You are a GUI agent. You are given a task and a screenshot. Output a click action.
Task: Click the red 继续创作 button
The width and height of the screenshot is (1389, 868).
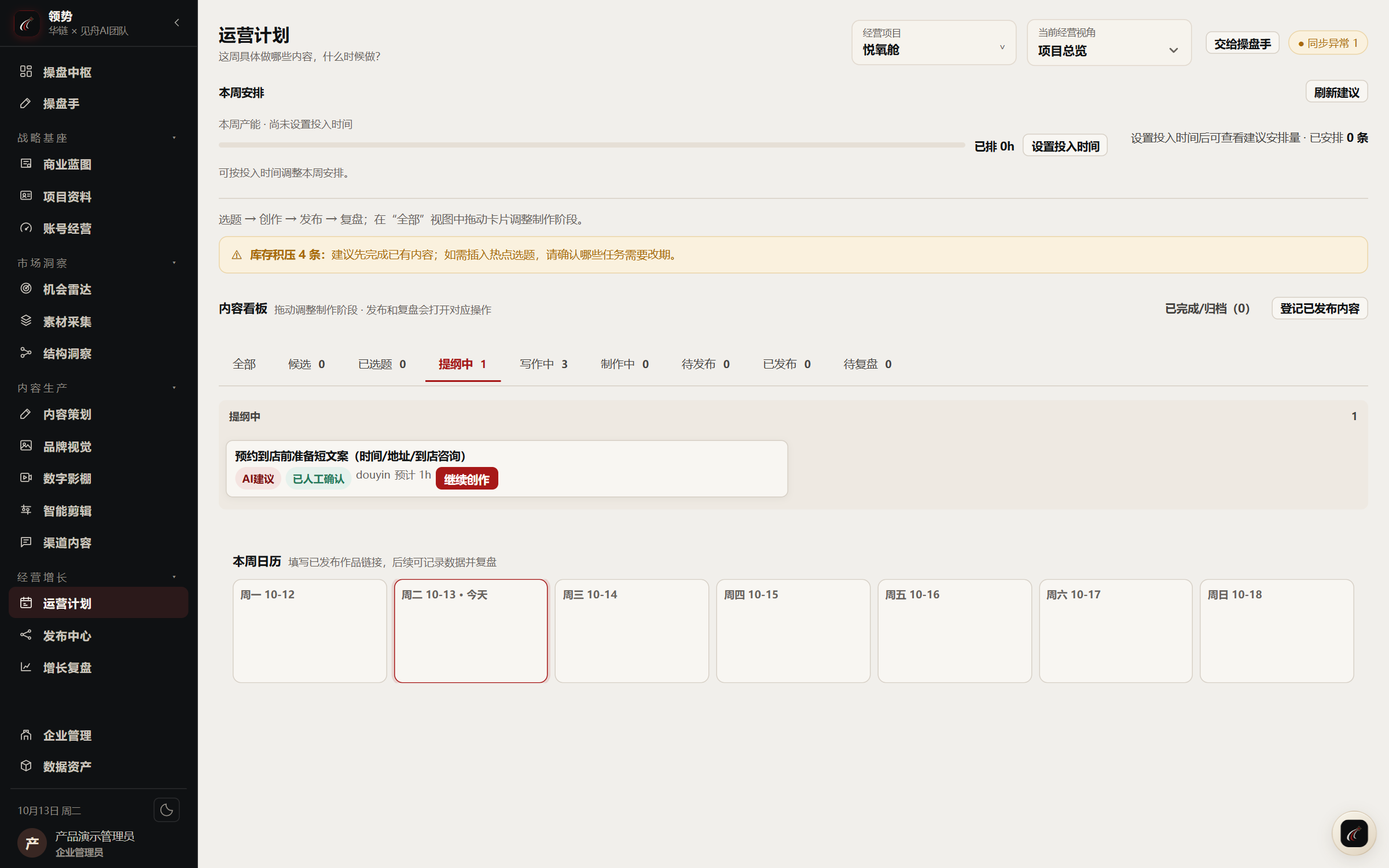tap(466, 479)
